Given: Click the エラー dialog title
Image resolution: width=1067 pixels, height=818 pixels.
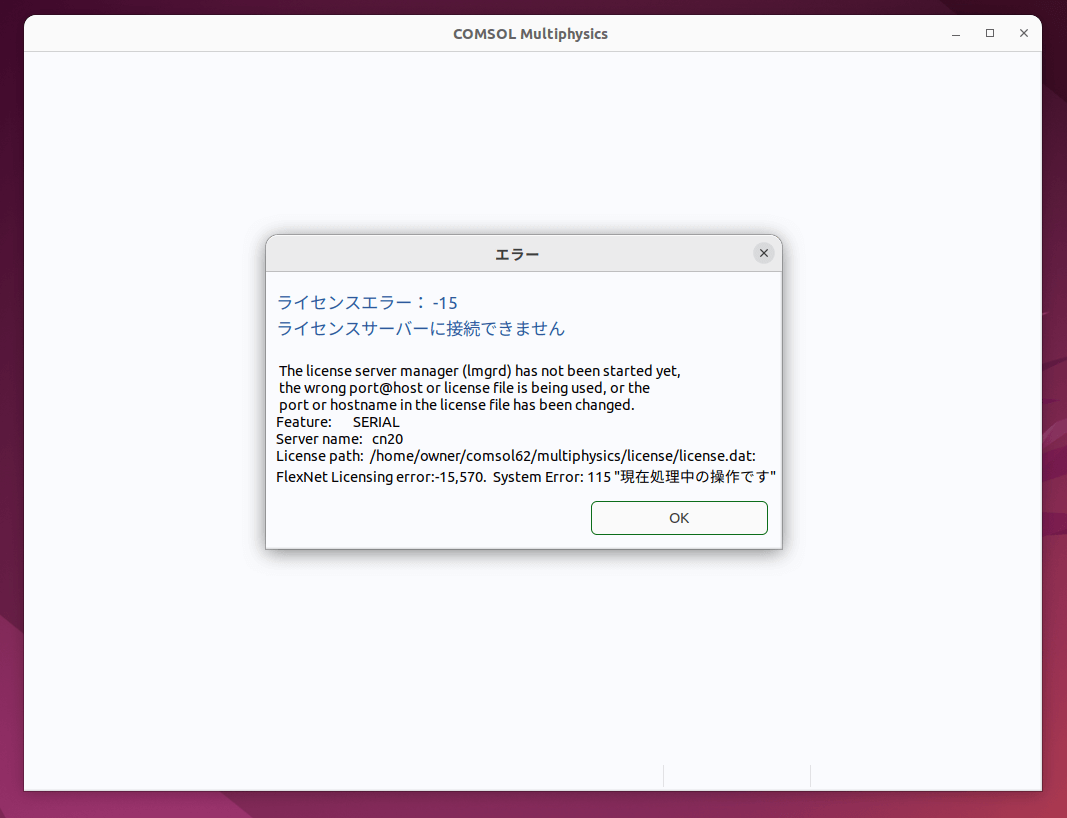Looking at the screenshot, I should point(517,255).
